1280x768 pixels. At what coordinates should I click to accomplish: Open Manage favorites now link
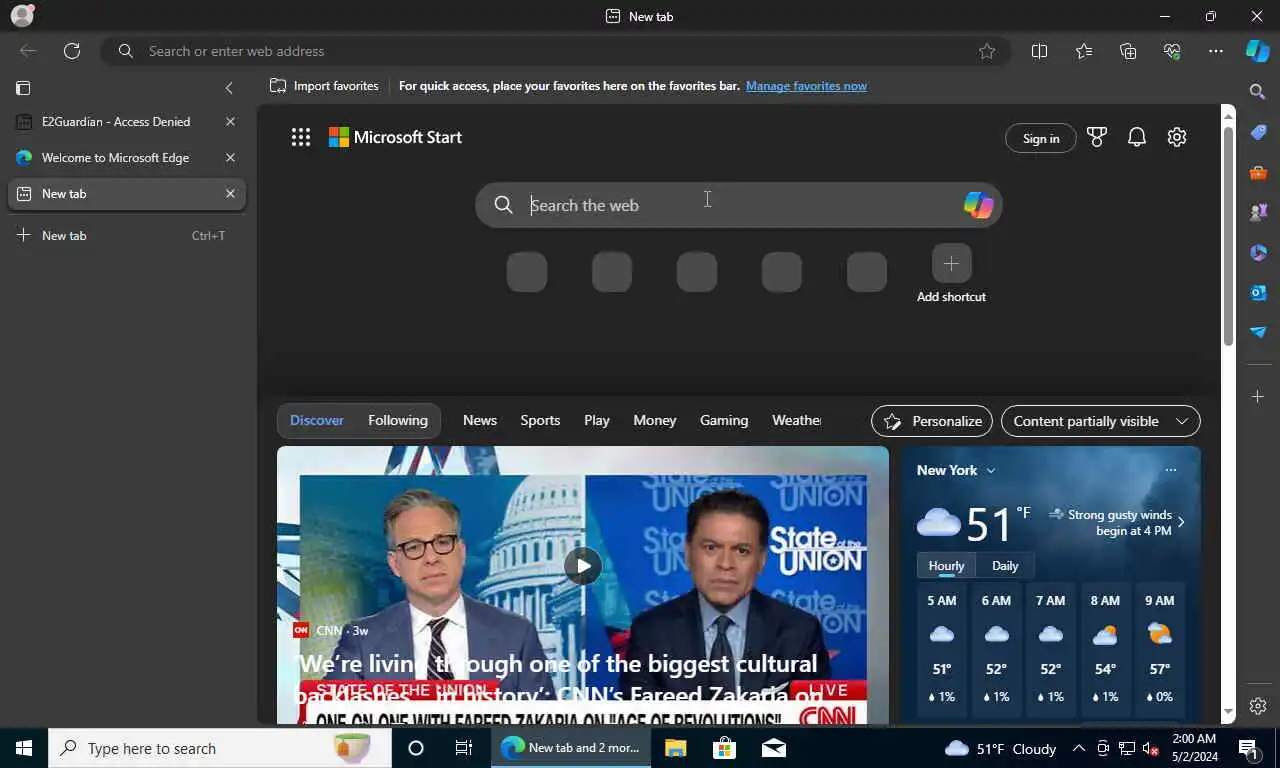tap(806, 86)
